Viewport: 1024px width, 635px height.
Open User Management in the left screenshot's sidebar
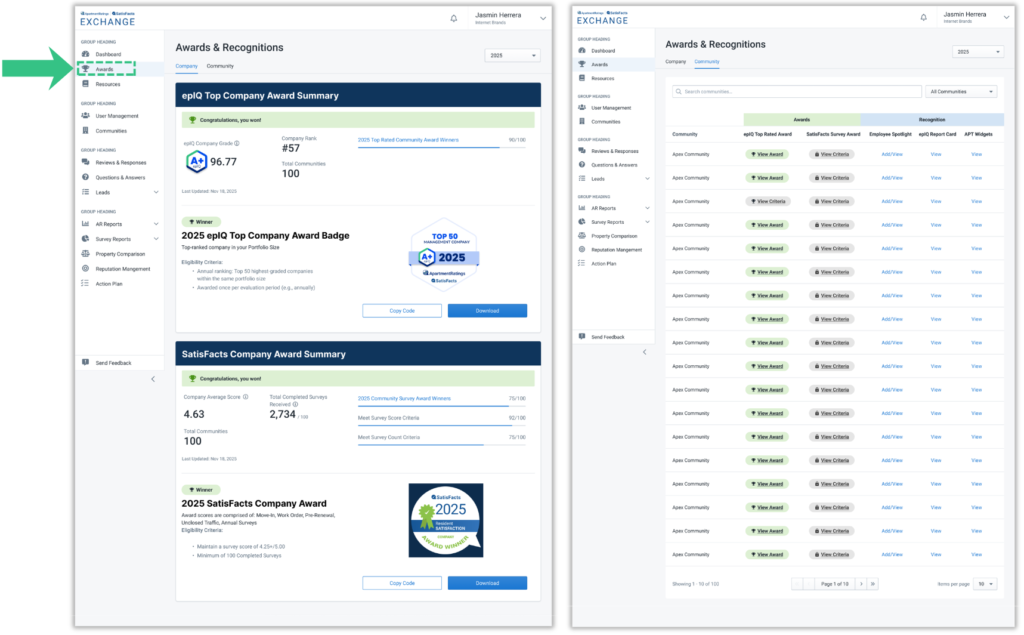[x=116, y=116]
